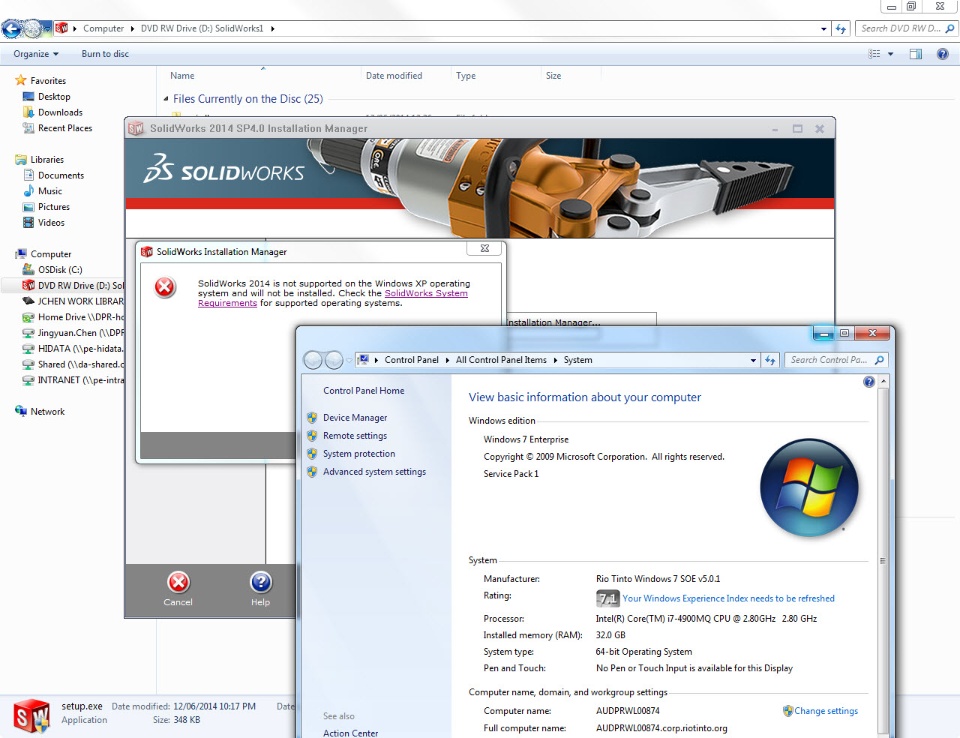Sort by the Type column header
The image size is (960, 738).
(466, 76)
